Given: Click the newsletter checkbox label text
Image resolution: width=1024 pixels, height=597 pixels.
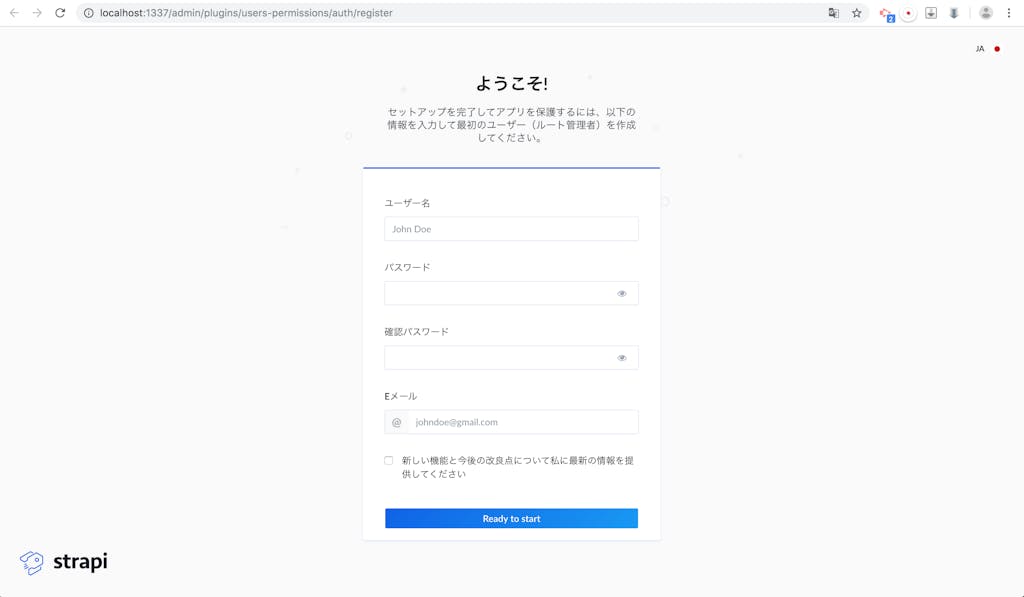Looking at the screenshot, I should pyautogui.click(x=517, y=467).
